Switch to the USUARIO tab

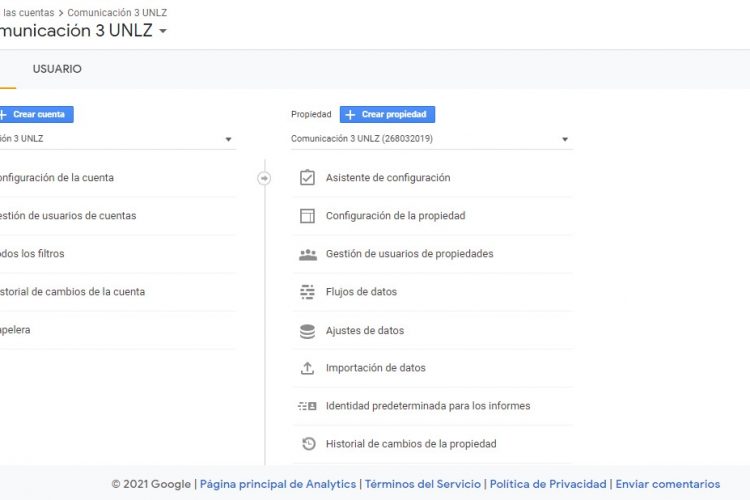click(57, 69)
